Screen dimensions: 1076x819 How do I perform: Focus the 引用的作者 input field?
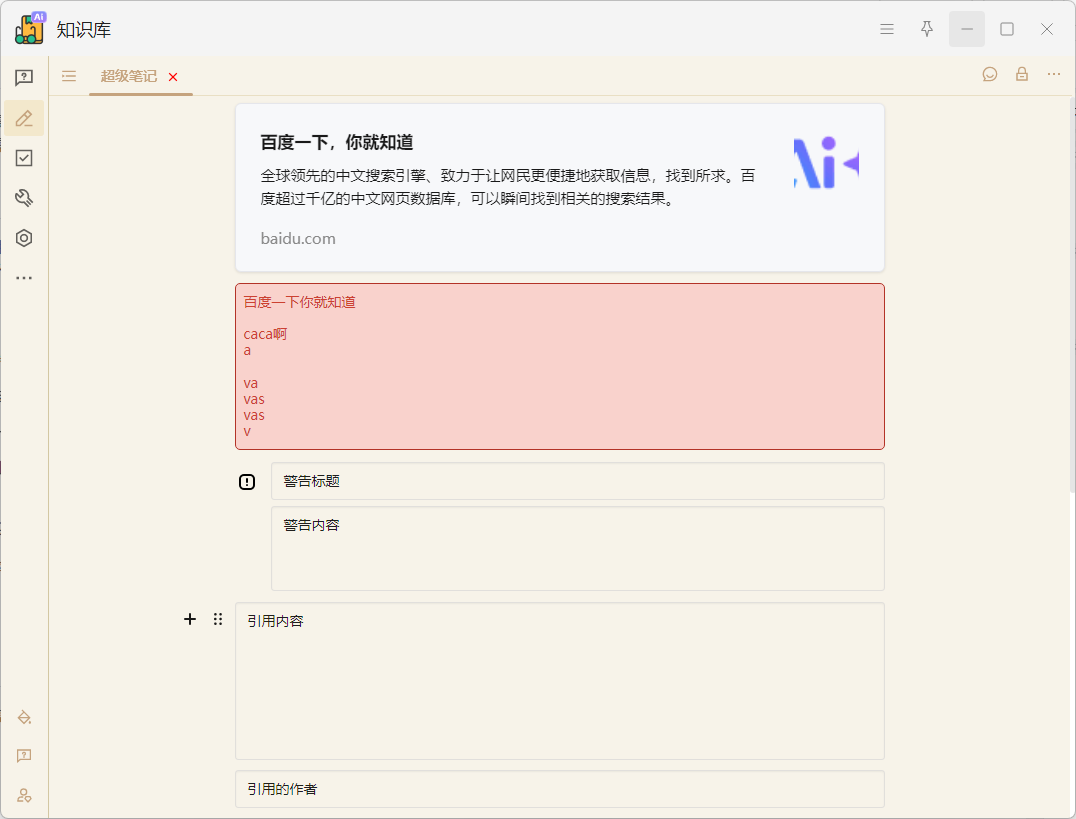click(559, 789)
